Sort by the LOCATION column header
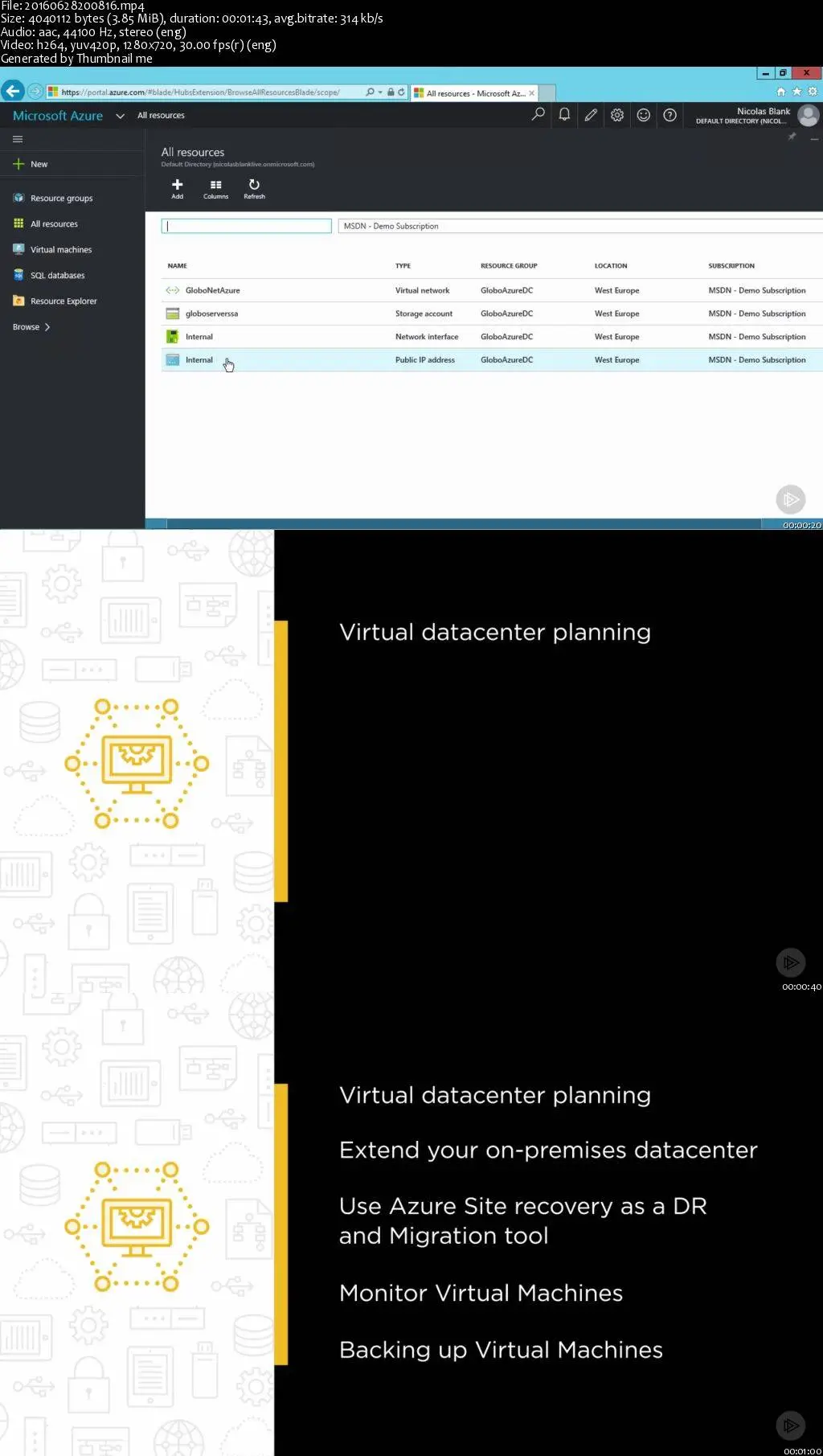 [611, 266]
